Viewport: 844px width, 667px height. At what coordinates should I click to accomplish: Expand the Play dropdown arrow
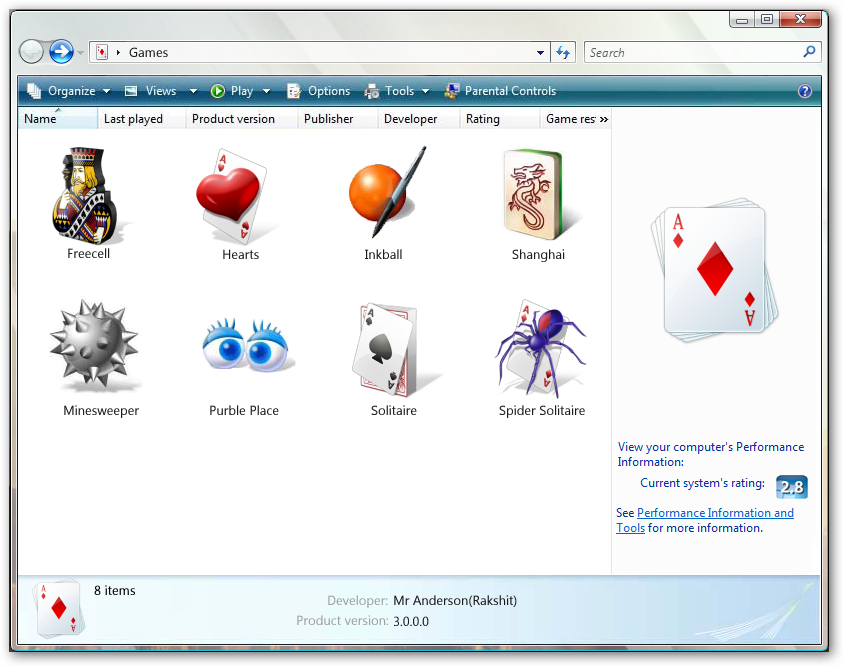[x=266, y=91]
